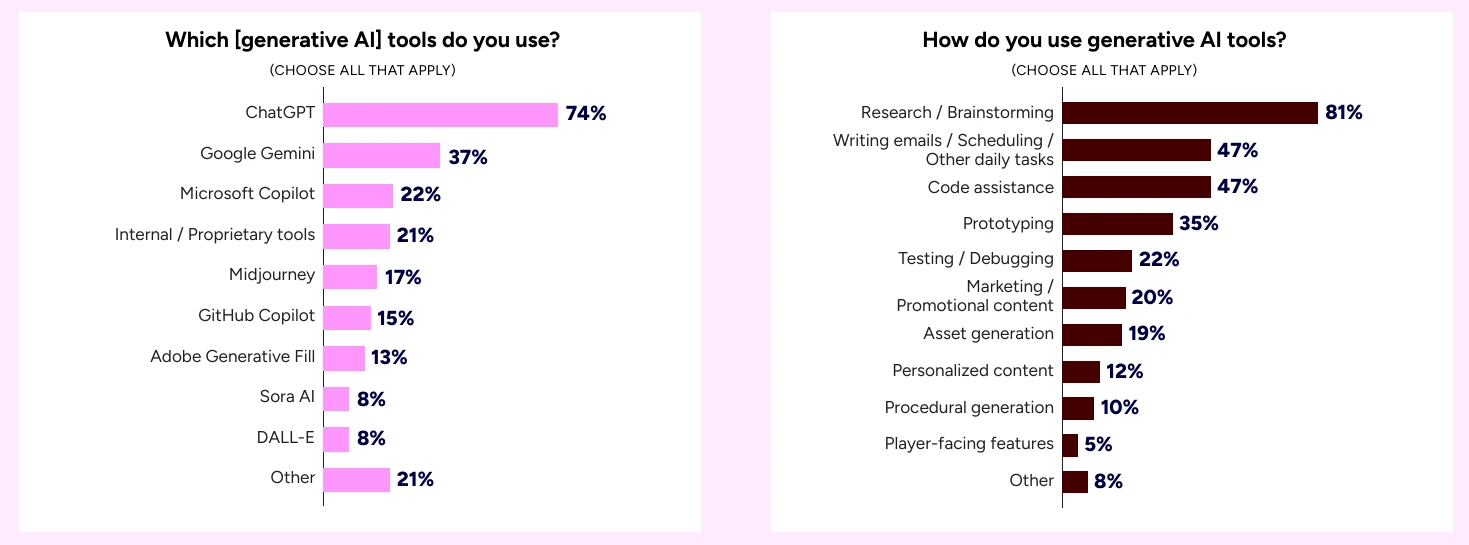Click the Prototyping 35% bar
The height and width of the screenshot is (545, 1469).
[1117, 224]
